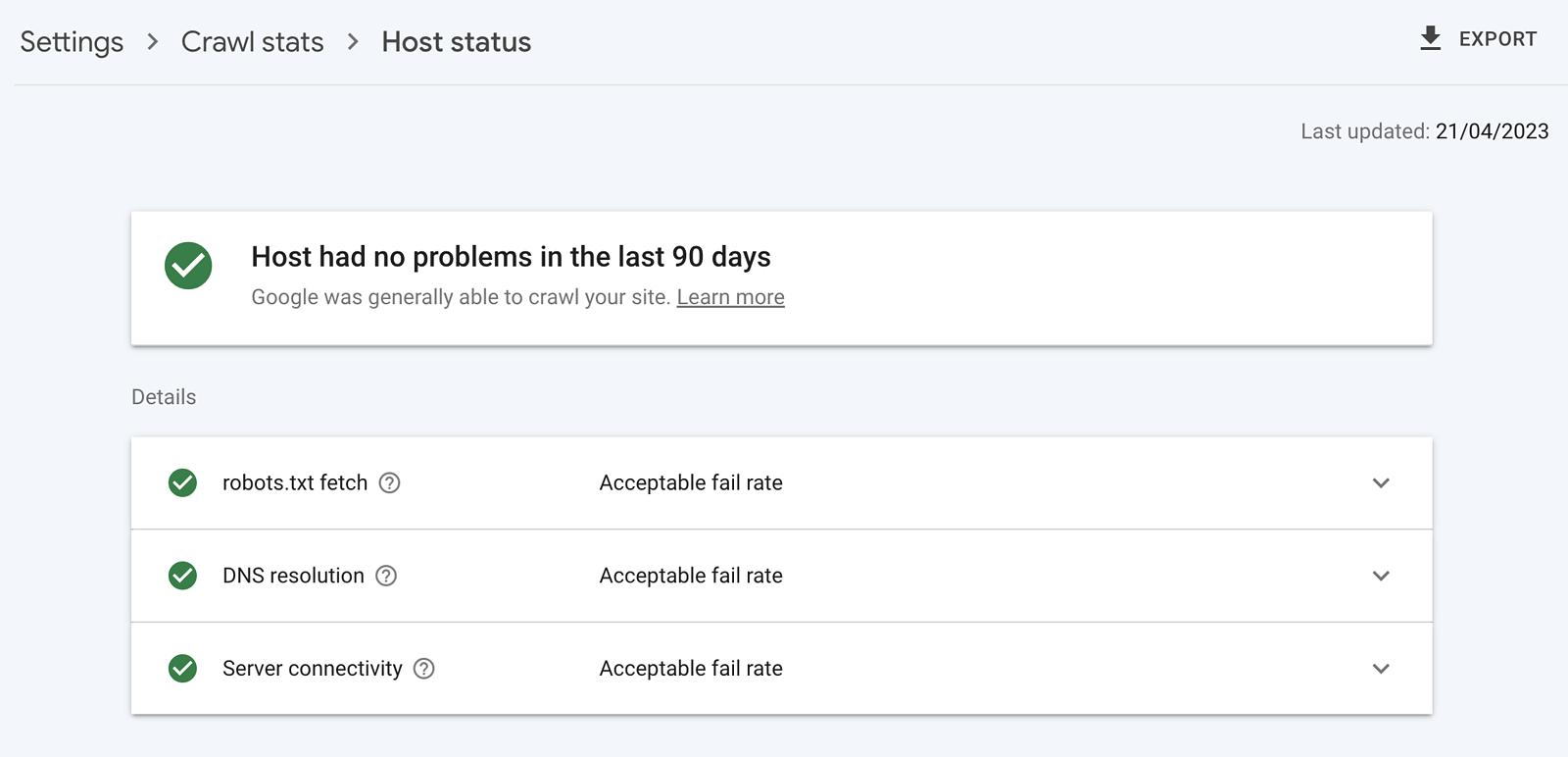This screenshot has width=1568, height=757.
Task: Click the robots.txt fetch label
Action: (295, 482)
